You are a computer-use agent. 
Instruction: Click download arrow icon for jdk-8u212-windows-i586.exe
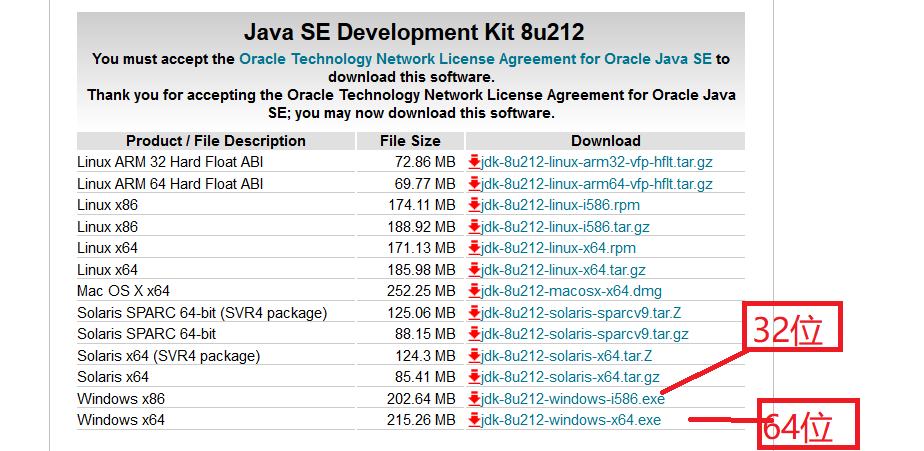tap(474, 399)
